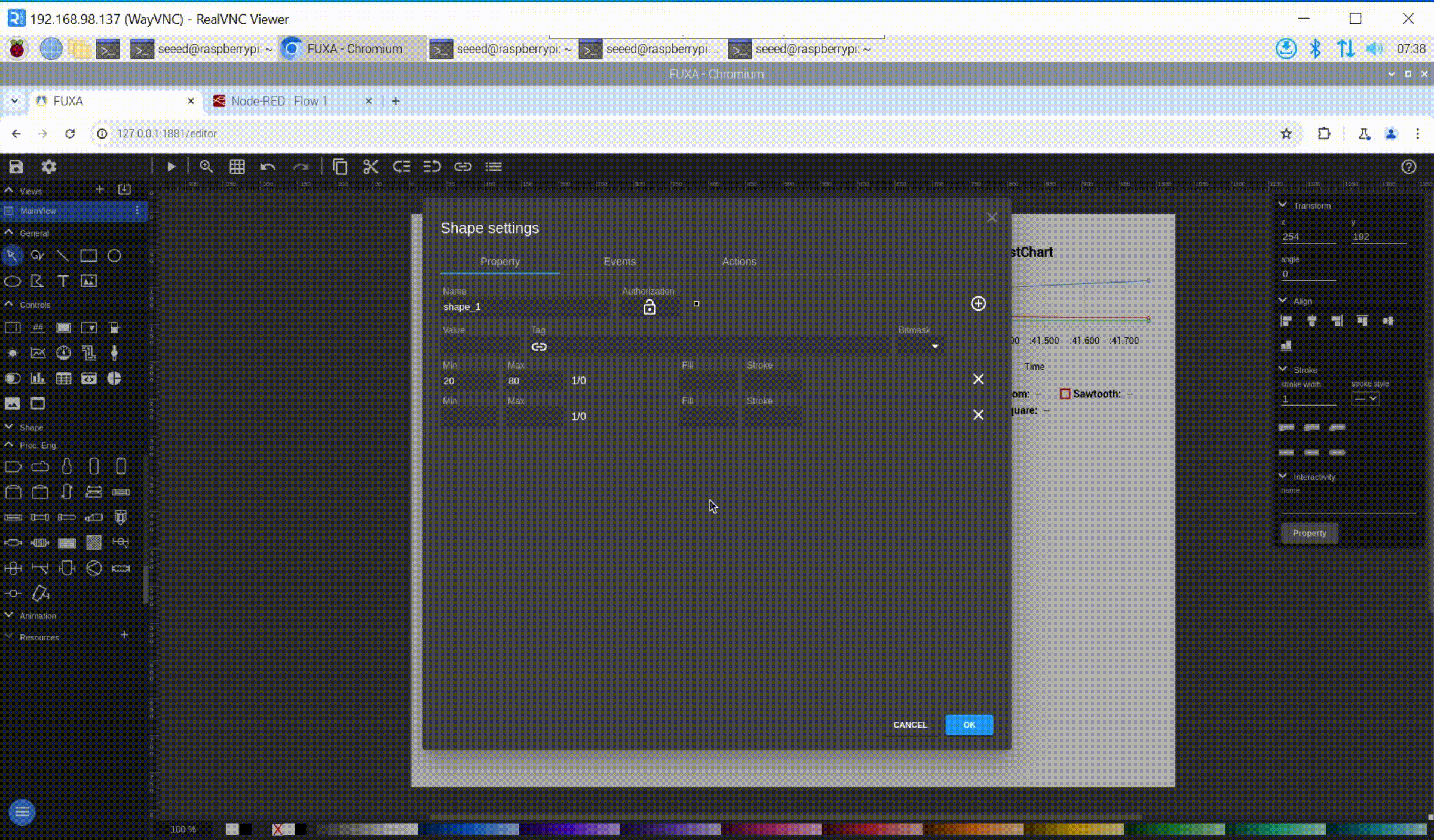Open the Bitmask dropdown in Shape settings
Viewport: 1434px width, 840px height.
[x=933, y=345]
